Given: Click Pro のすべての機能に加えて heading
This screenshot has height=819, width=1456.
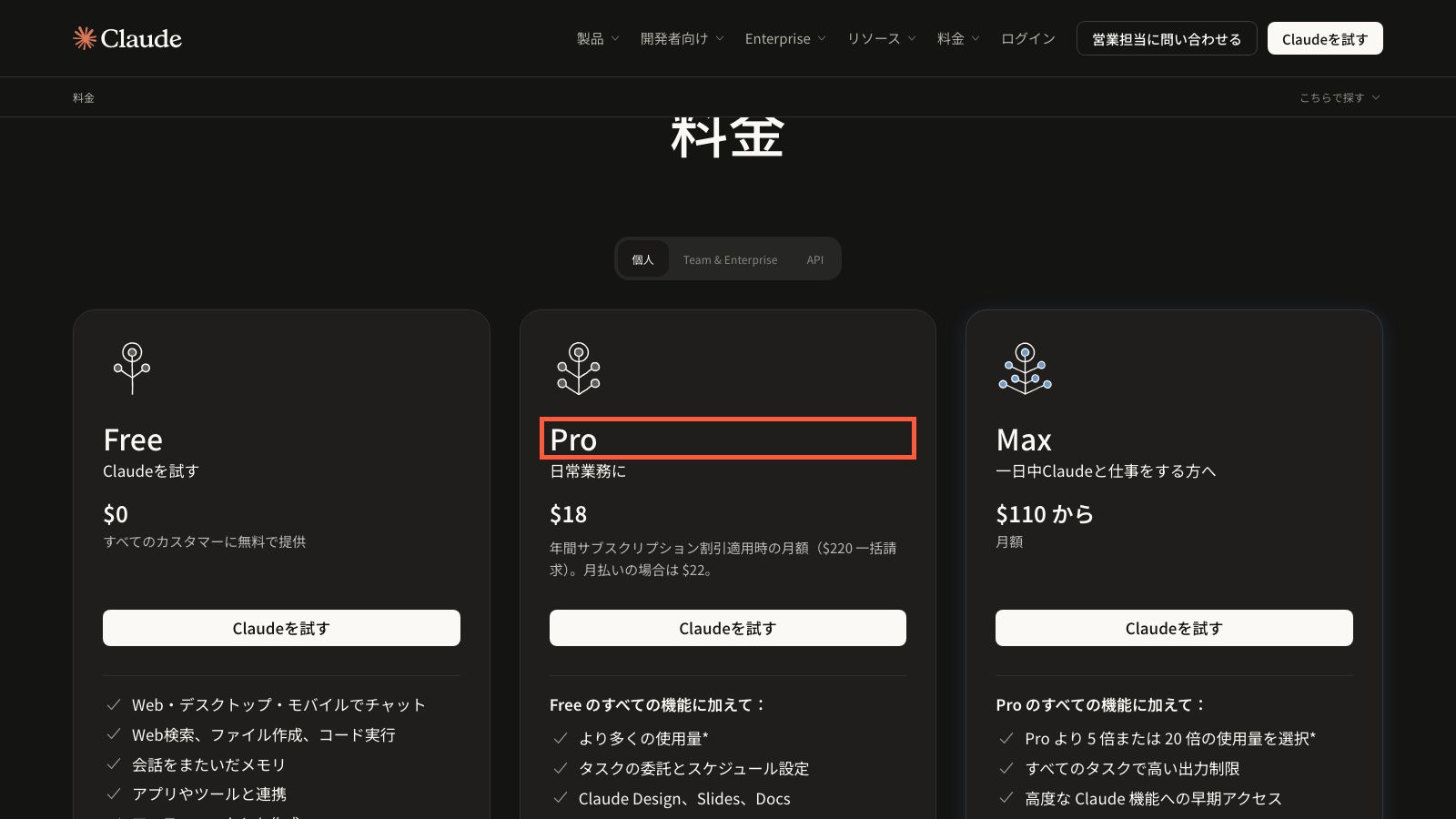Looking at the screenshot, I should click(x=1101, y=704).
